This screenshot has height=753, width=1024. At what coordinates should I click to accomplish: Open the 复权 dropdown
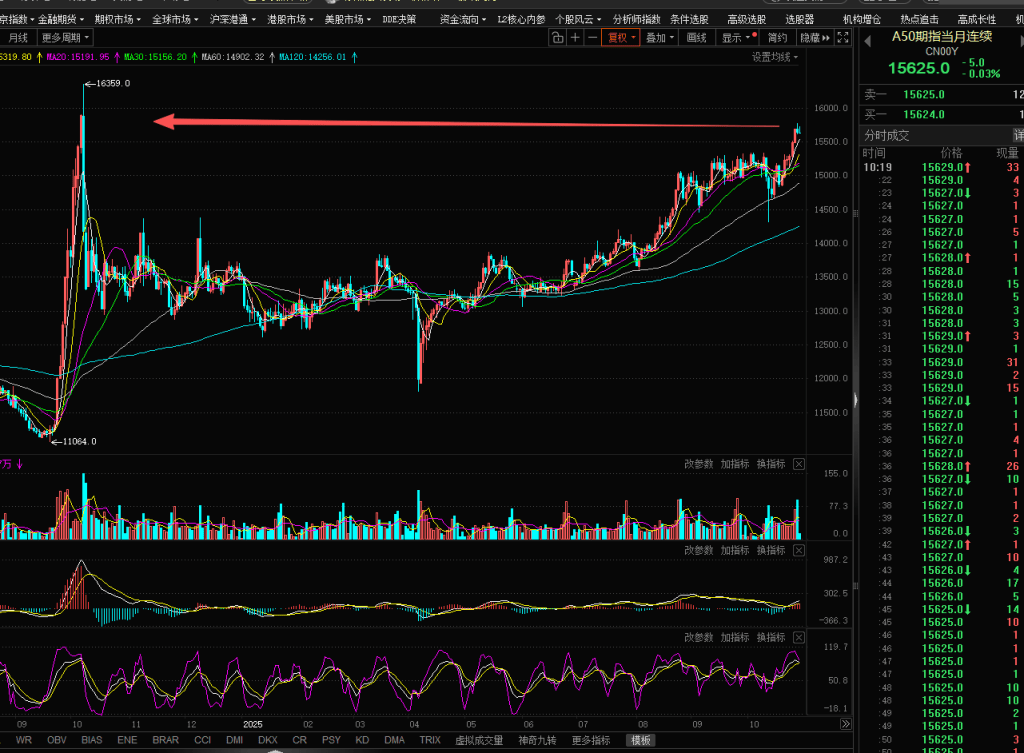coord(621,38)
